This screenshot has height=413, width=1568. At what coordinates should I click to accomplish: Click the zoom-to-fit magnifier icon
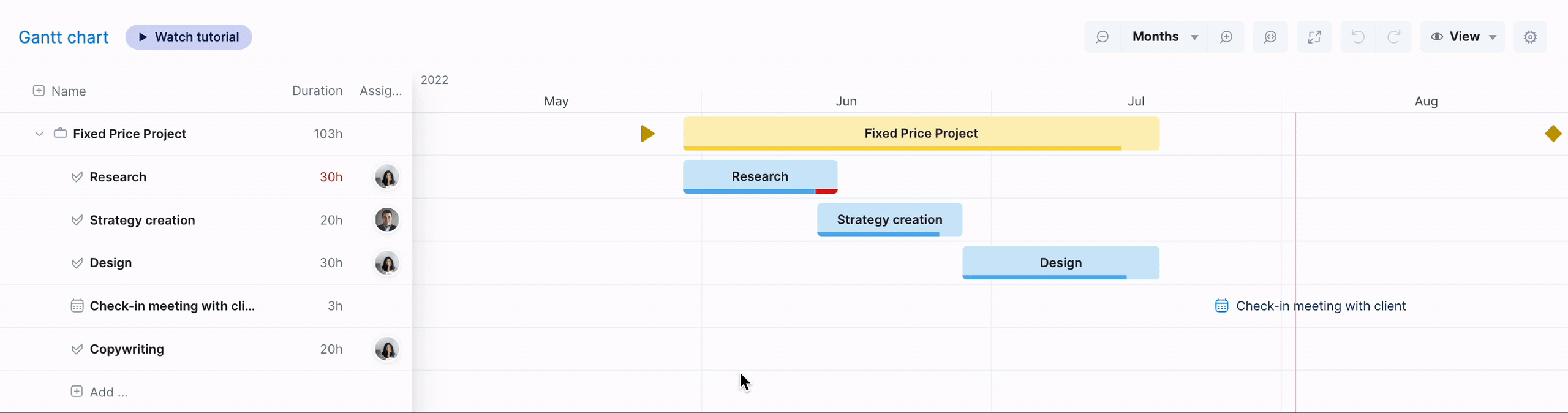pyautogui.click(x=1270, y=37)
